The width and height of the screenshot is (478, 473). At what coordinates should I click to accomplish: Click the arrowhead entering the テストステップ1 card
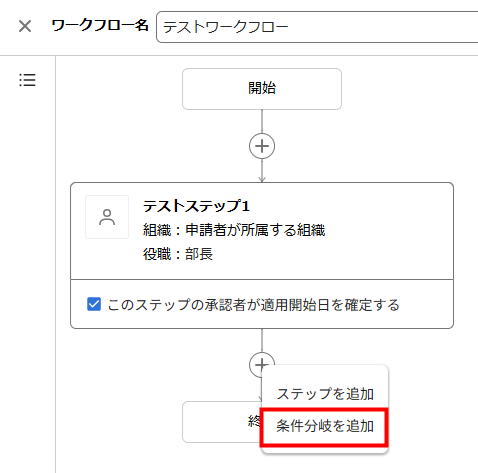[x=262, y=180]
